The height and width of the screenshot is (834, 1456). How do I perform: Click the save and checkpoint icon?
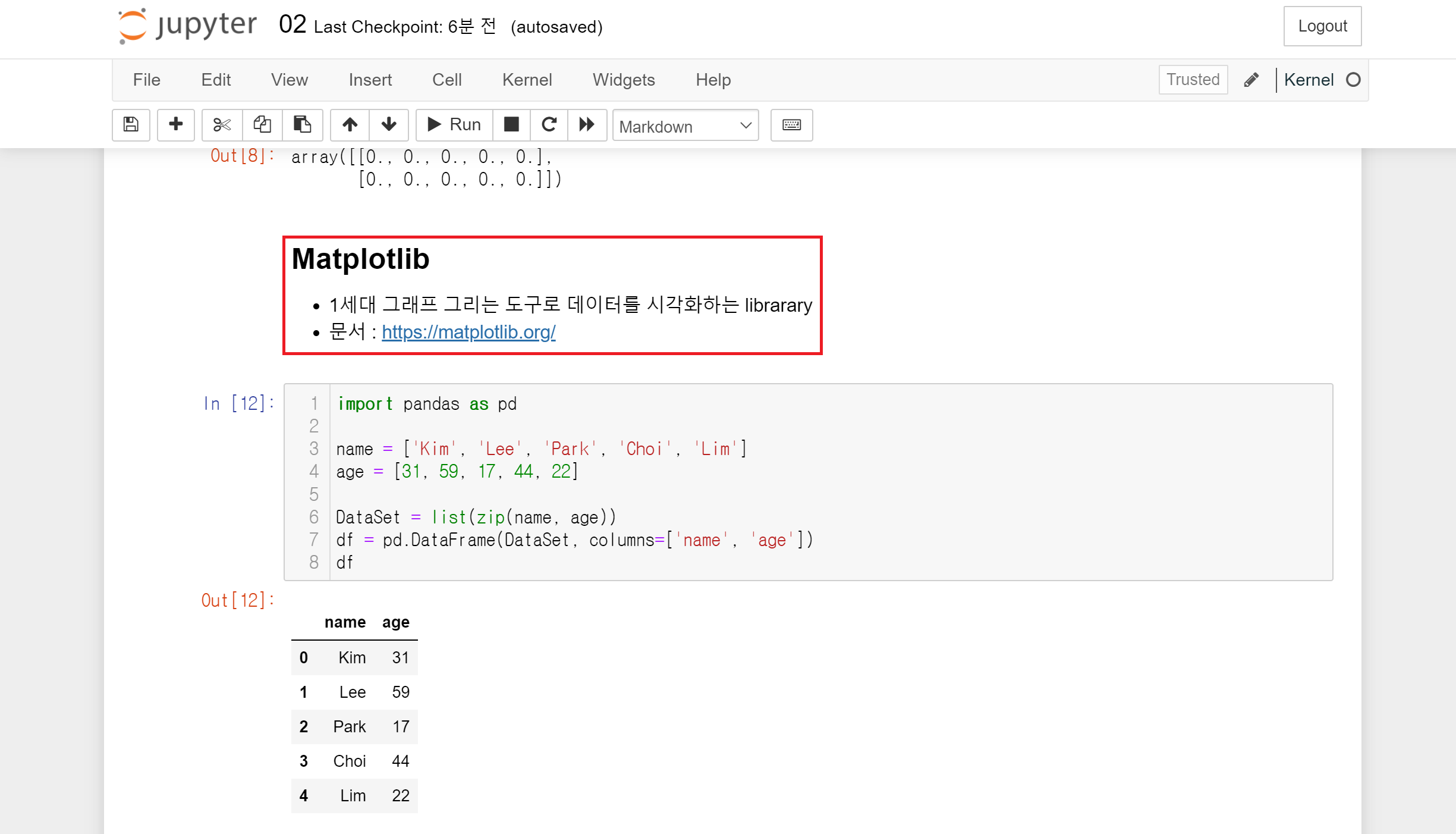click(x=131, y=124)
